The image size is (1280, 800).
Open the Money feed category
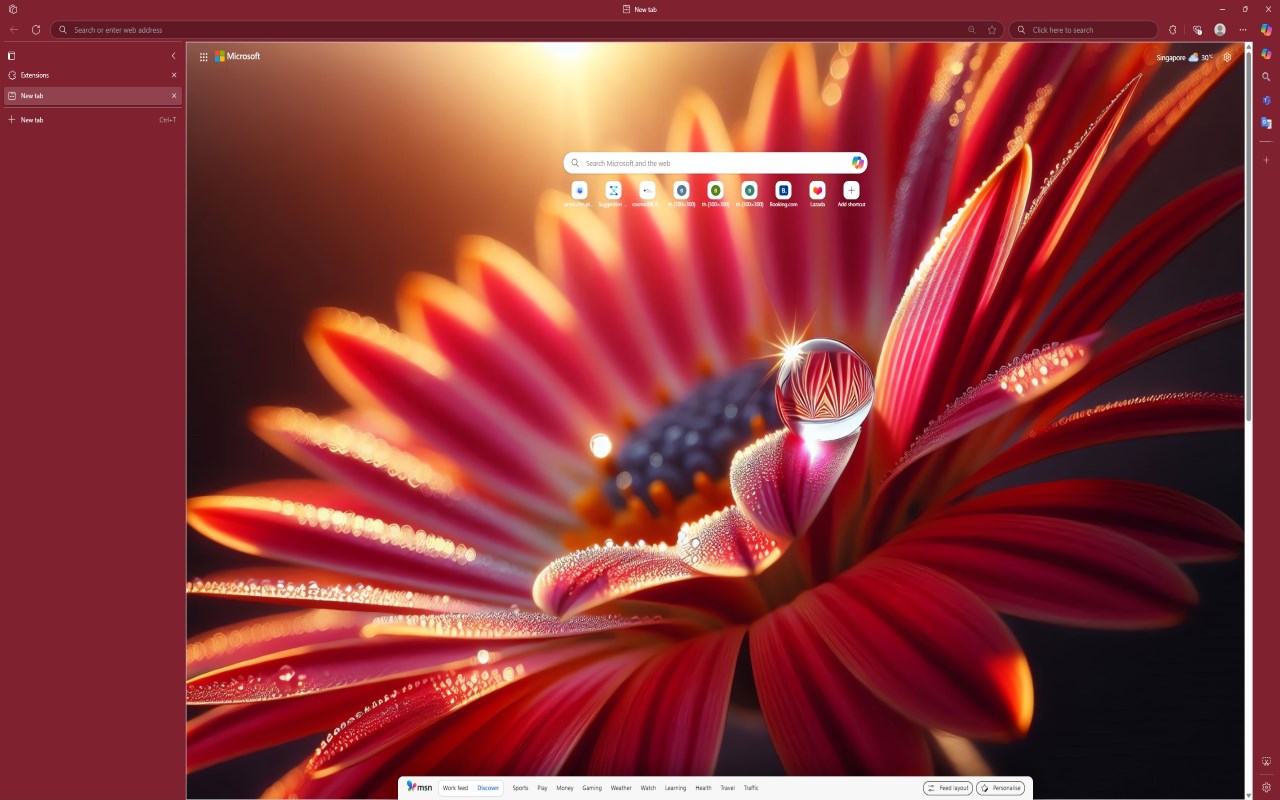565,788
